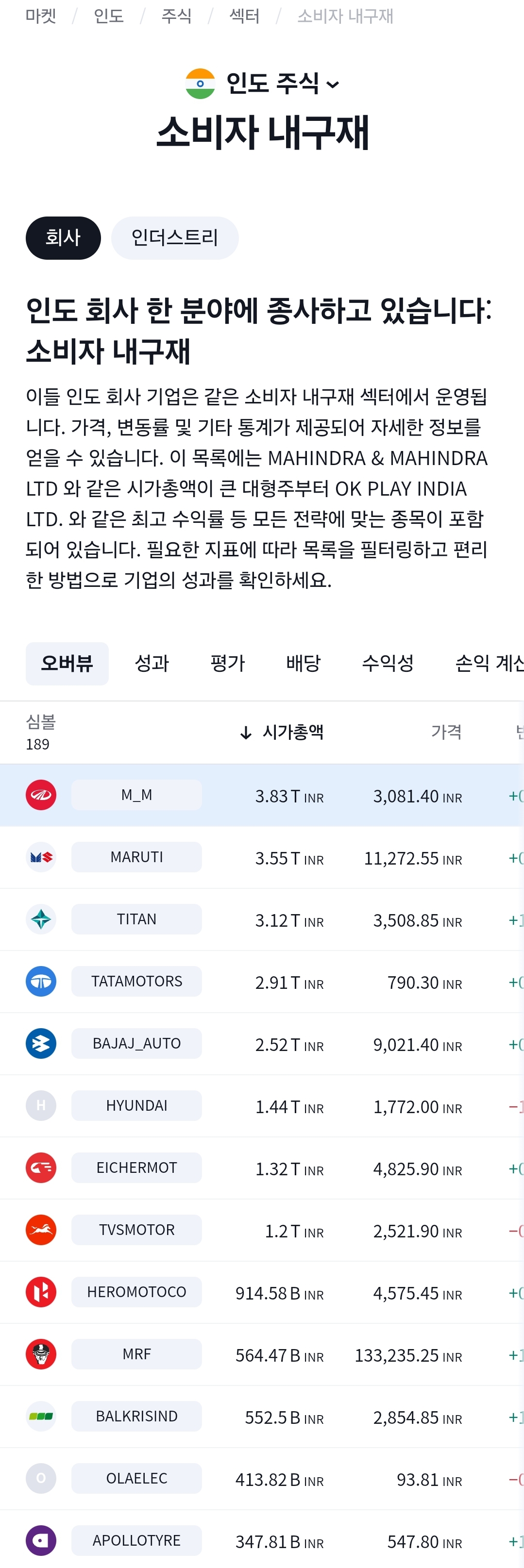Click TATAMOTORS price 790.30 INR
The width and height of the screenshot is (524, 1568).
[x=425, y=983]
